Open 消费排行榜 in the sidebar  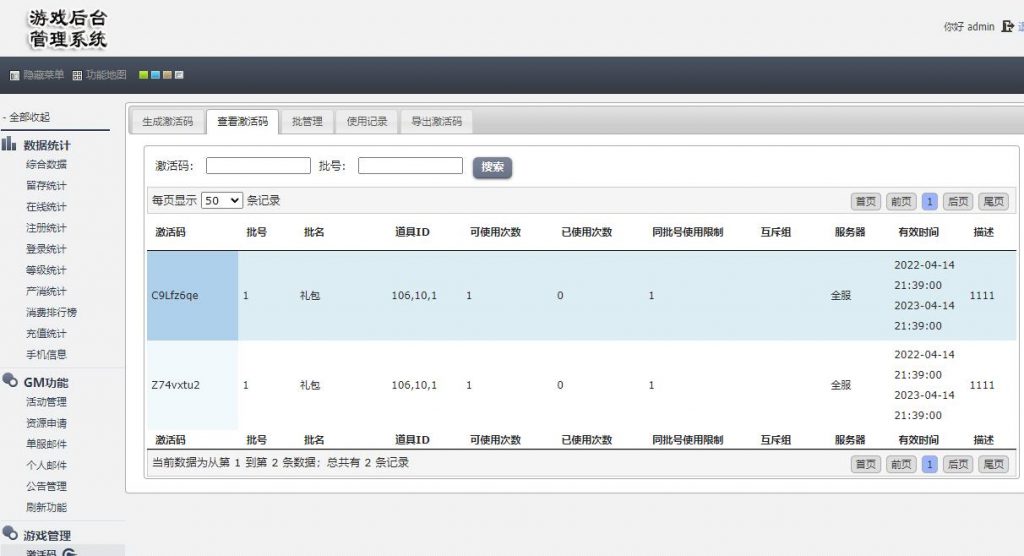[52, 312]
